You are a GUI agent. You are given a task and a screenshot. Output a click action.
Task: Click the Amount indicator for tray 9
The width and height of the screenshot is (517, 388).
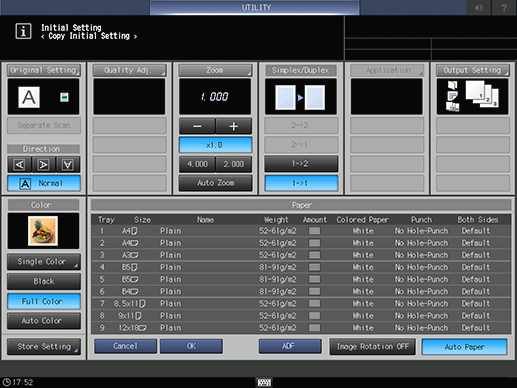coord(314,328)
